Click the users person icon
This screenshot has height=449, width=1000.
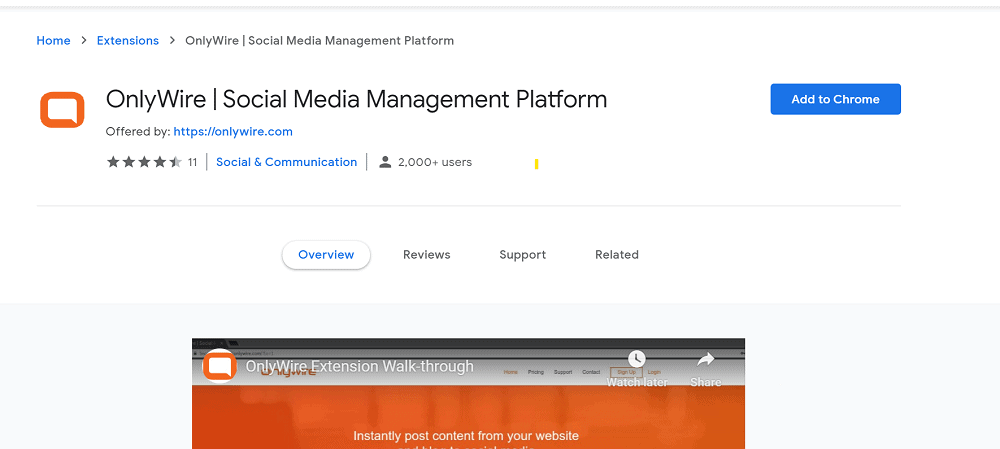[385, 162]
